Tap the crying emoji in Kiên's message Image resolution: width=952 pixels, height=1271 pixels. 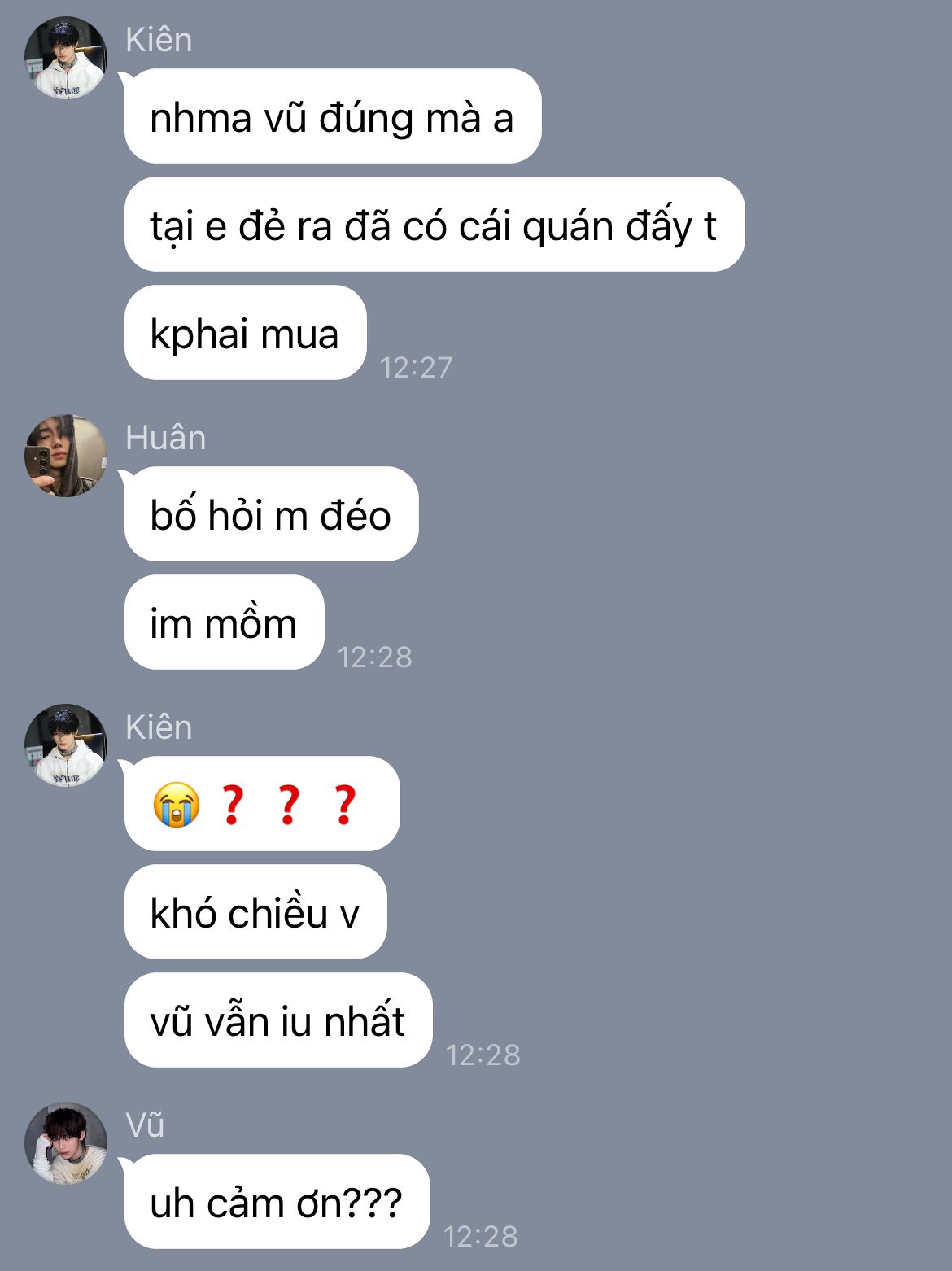[x=177, y=804]
